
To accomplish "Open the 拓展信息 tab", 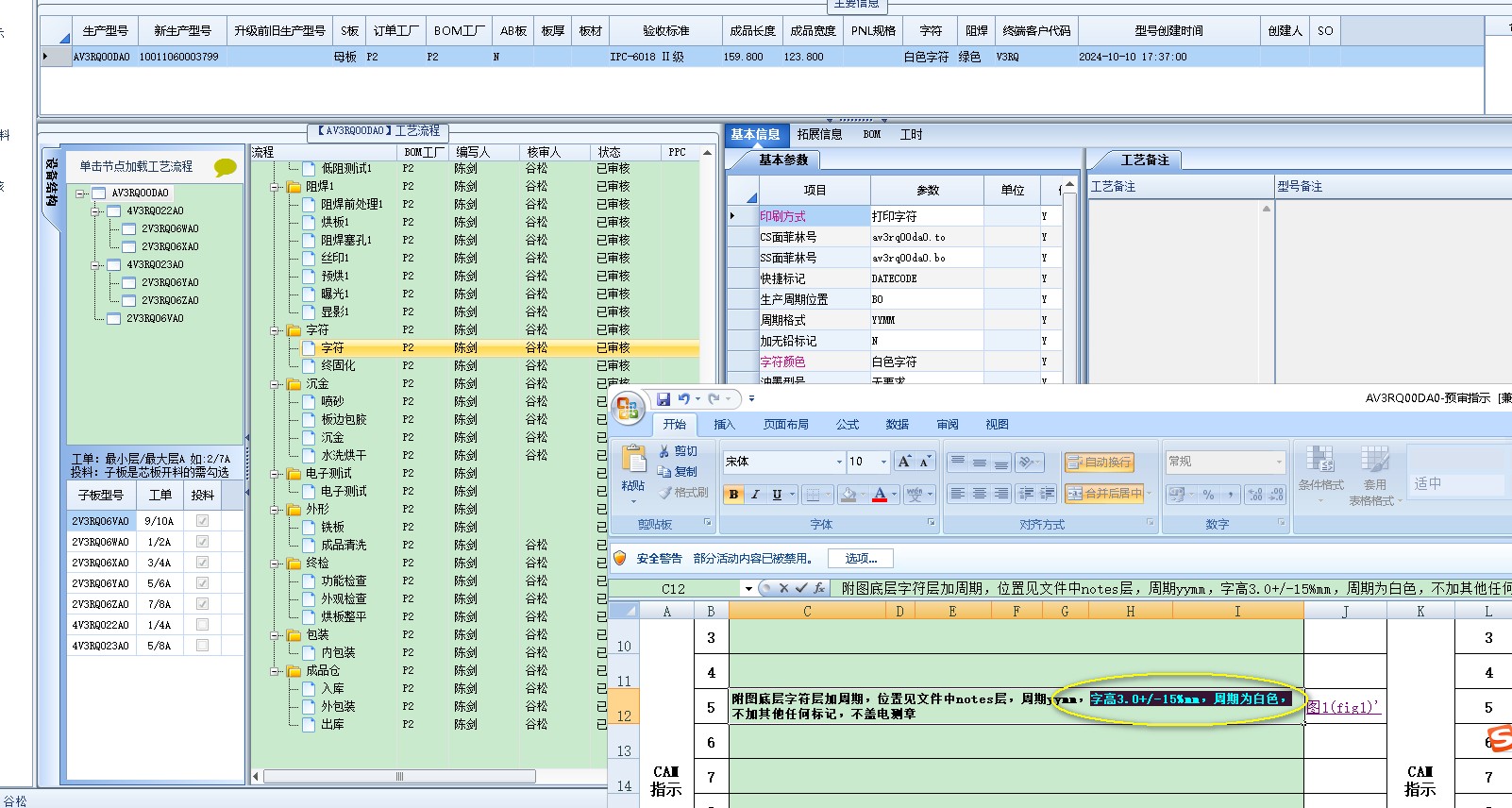I will 819,135.
